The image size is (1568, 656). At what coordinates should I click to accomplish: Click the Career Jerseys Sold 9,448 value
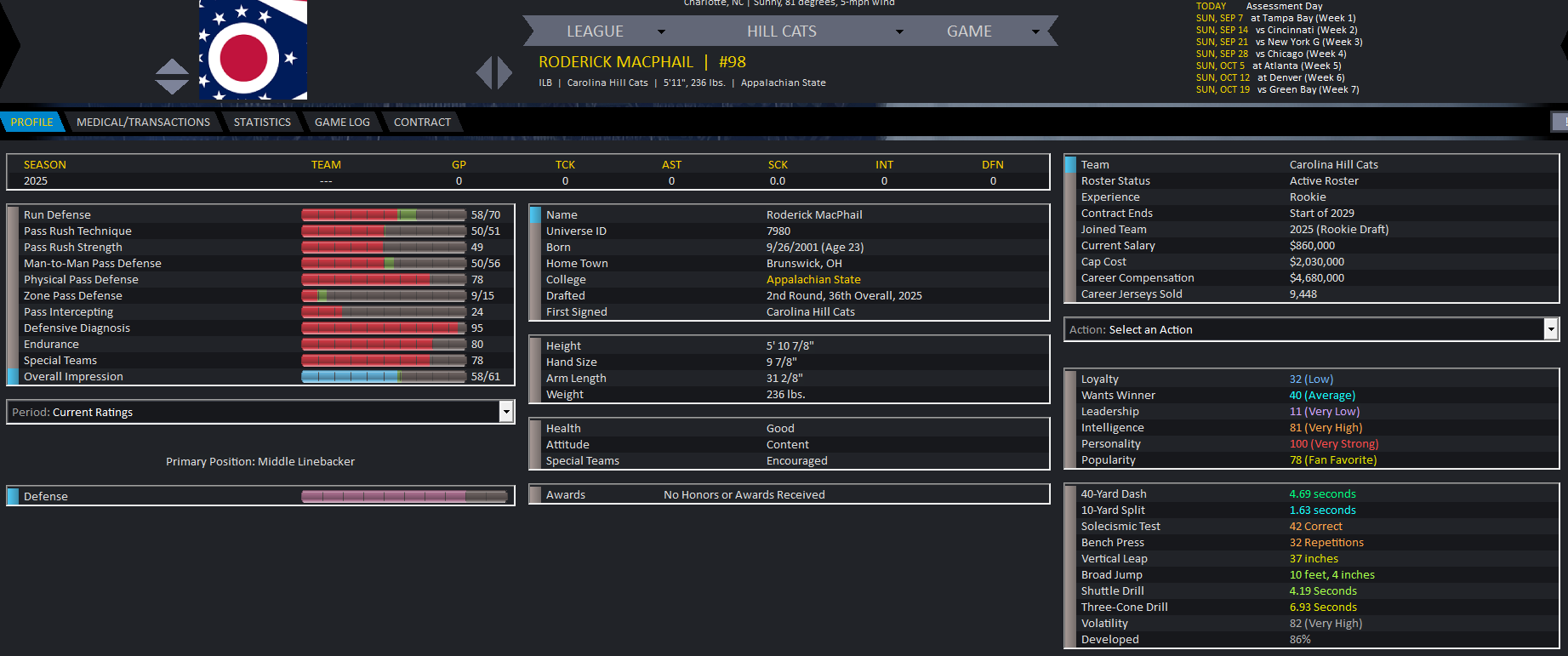coord(1303,294)
